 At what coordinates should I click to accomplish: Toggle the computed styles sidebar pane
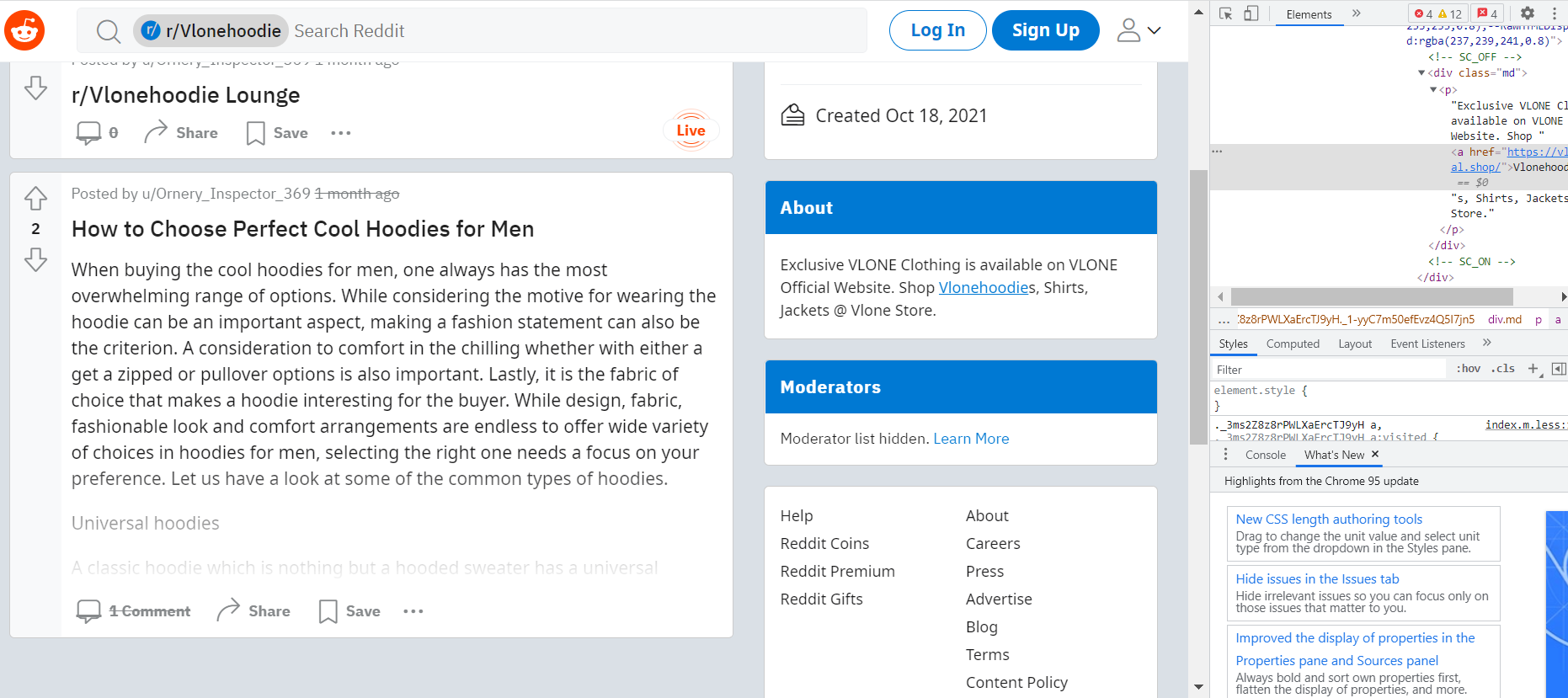point(1559,369)
